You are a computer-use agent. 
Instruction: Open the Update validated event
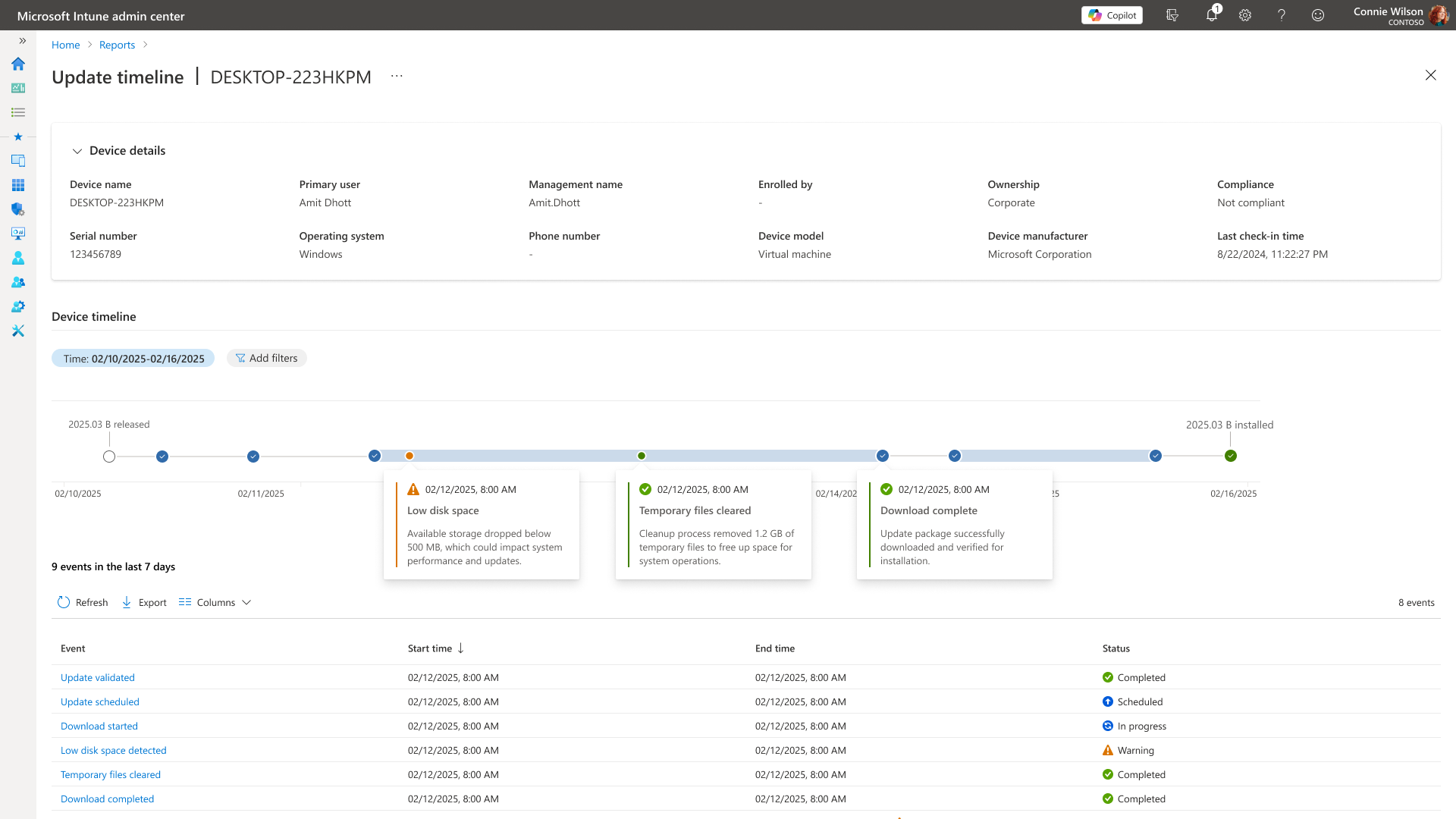click(x=98, y=677)
